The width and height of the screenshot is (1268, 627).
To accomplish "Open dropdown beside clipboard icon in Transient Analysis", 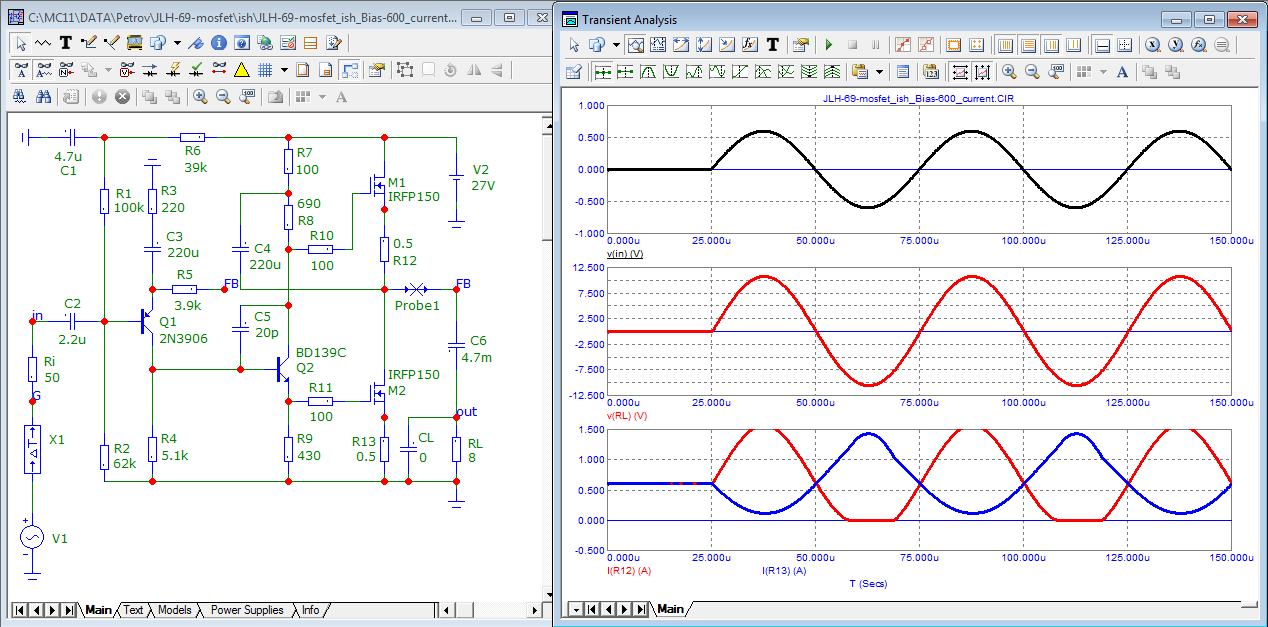I will pos(616,45).
